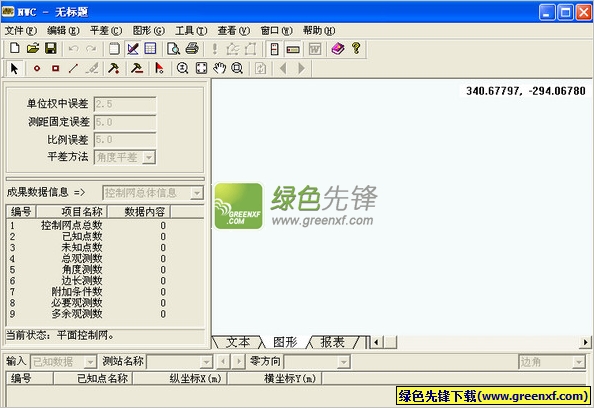Switch to the 报表 tab
This screenshot has height=408, width=594.
coord(333,342)
